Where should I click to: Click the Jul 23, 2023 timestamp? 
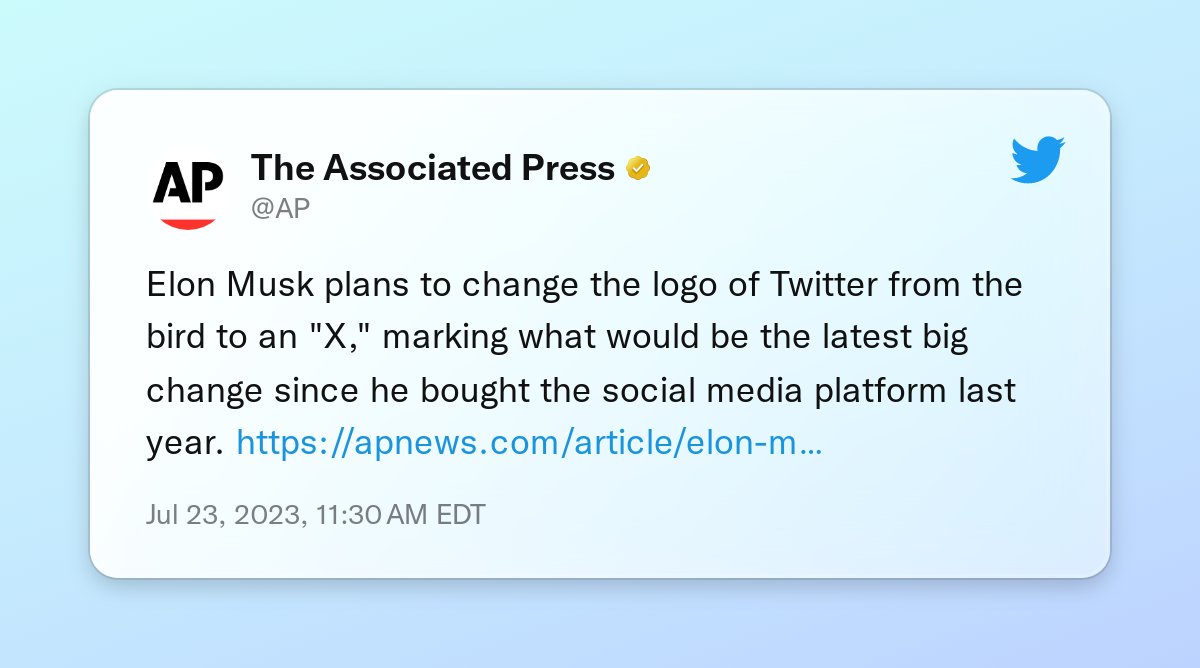[x=315, y=515]
